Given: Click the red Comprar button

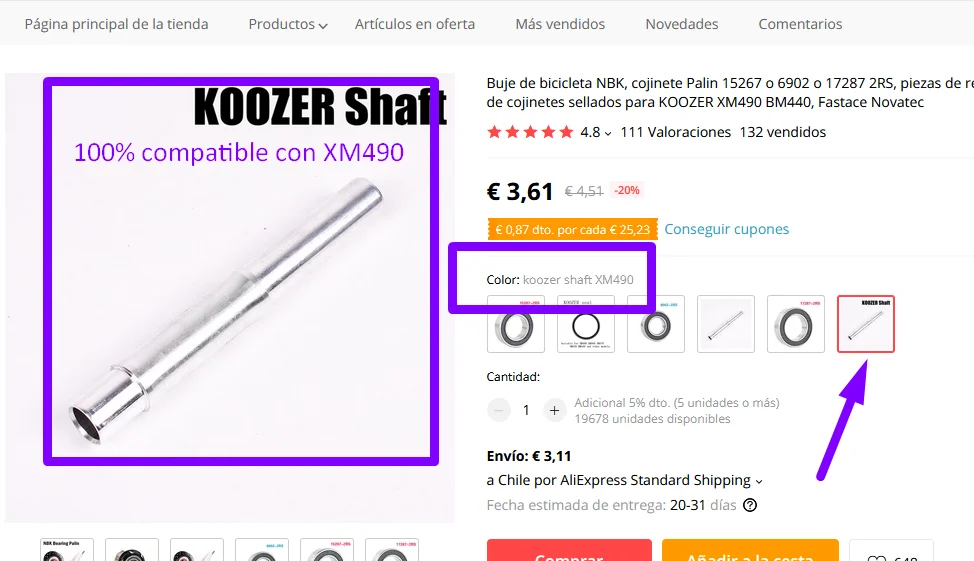Looking at the screenshot, I should point(569,550).
